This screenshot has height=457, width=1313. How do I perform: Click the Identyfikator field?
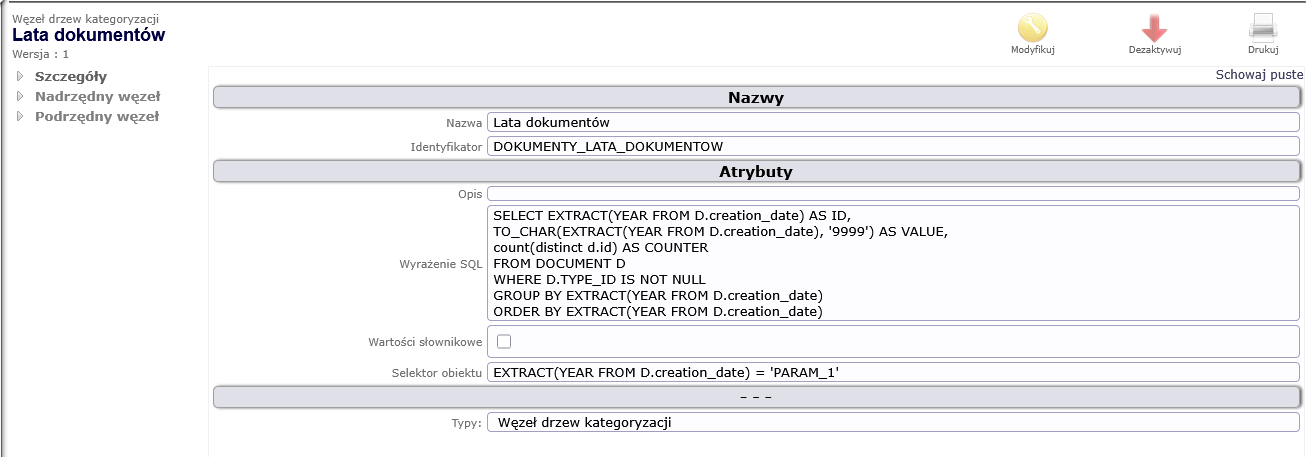(892, 146)
